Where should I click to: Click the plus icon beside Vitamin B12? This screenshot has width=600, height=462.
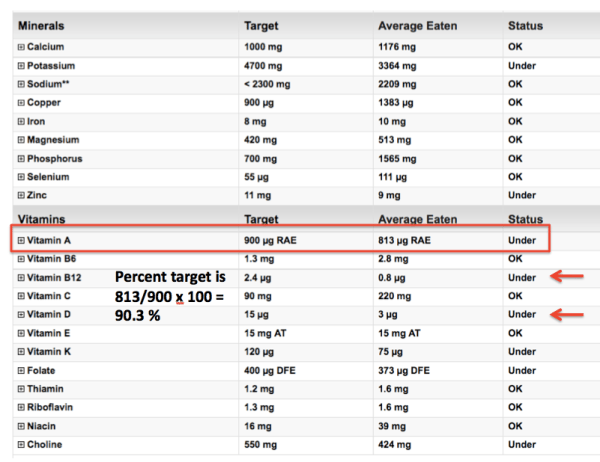pos(21,278)
